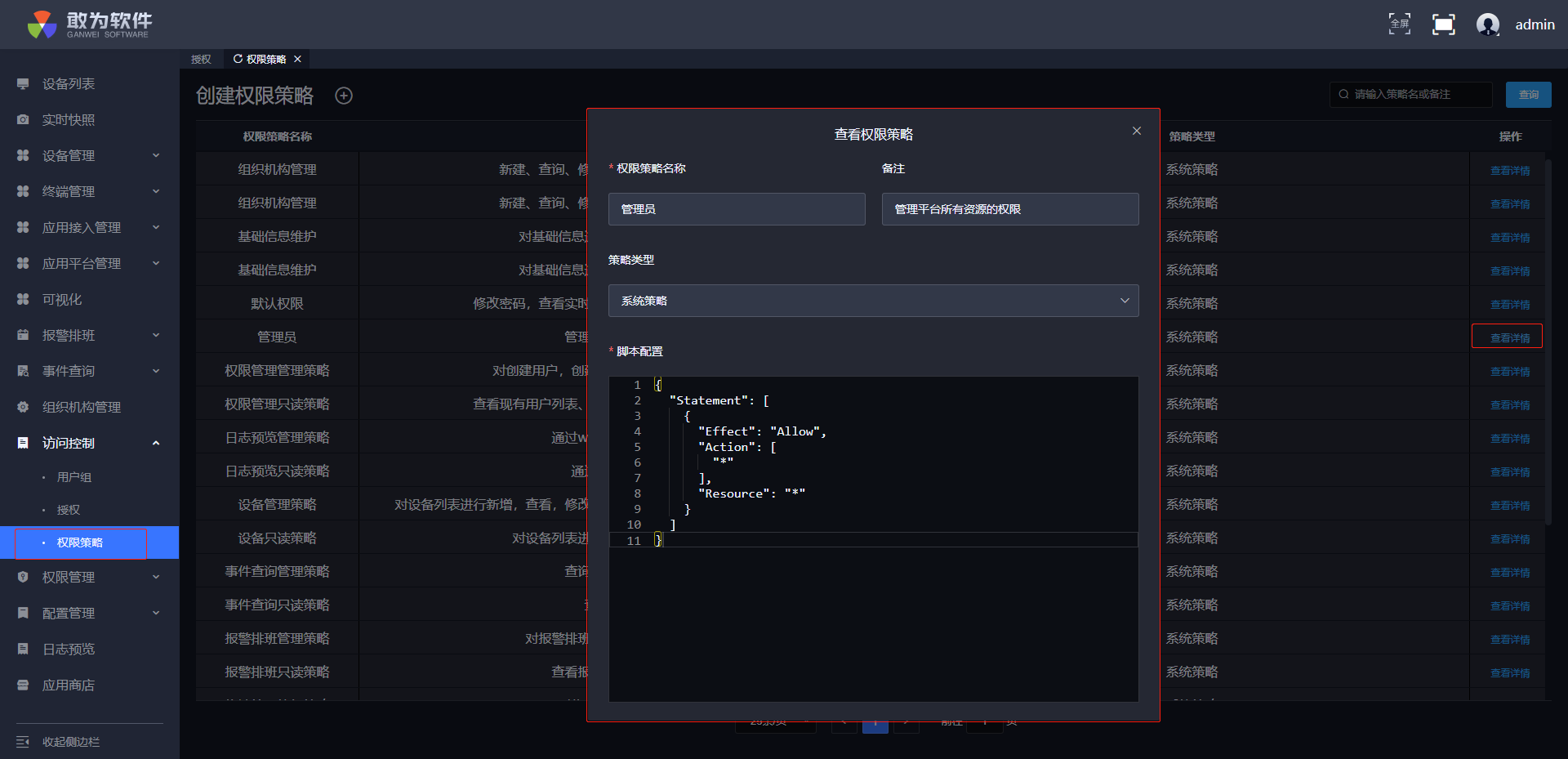
Task: Open 设备列表 from sidebar
Action: click(69, 84)
